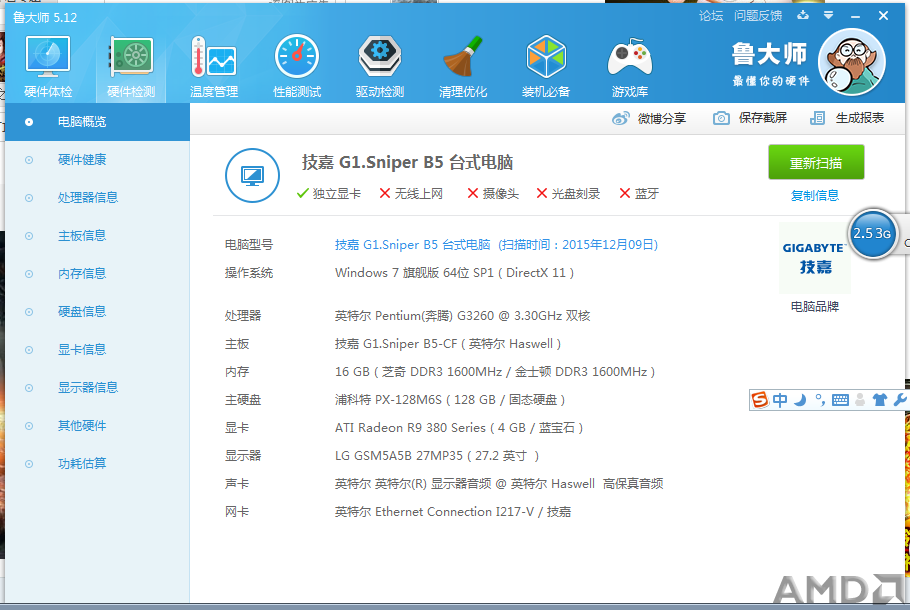Click the Weibo share icon
The image size is (910, 610).
[620, 118]
